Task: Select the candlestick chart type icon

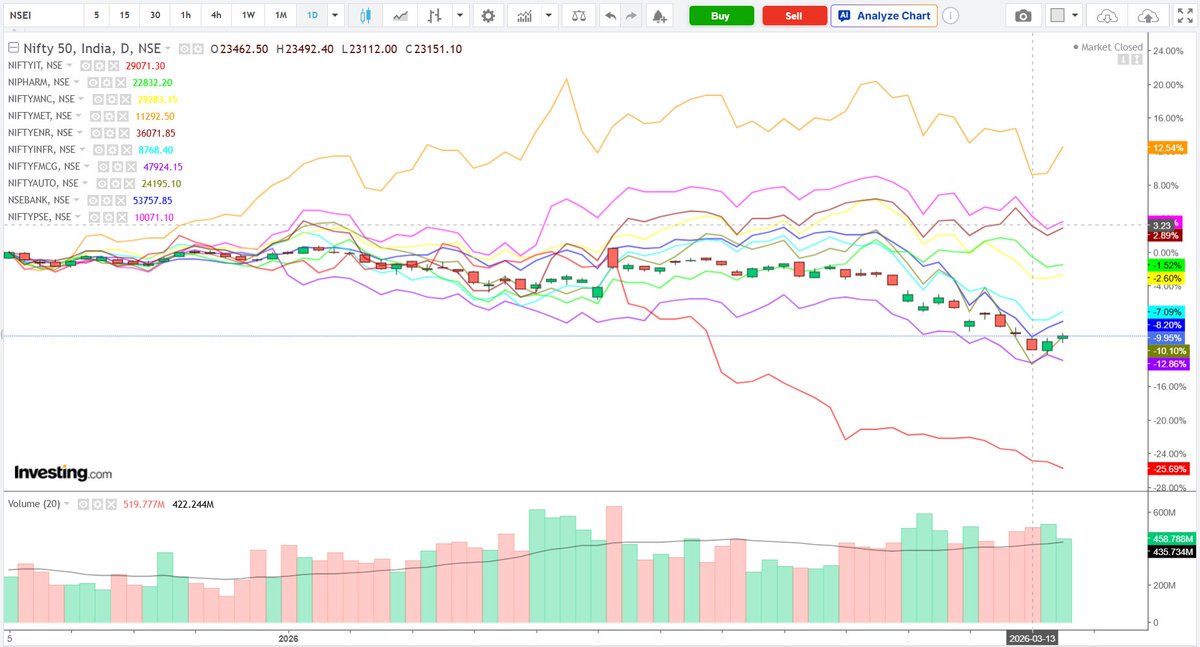Action: 365,16
